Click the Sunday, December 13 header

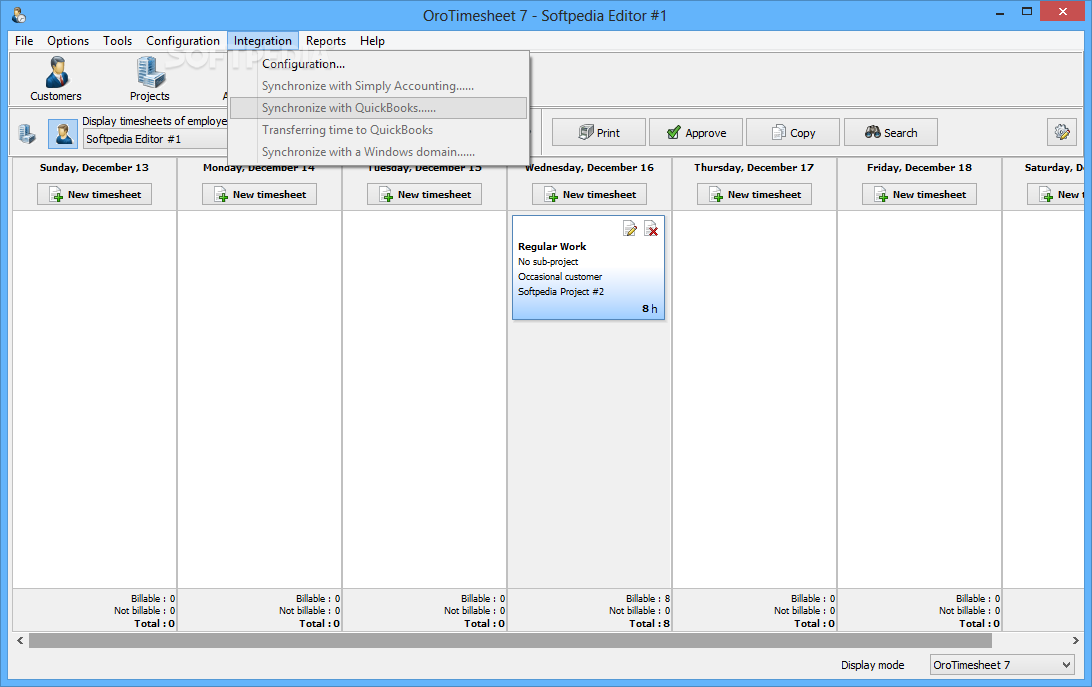coord(94,167)
